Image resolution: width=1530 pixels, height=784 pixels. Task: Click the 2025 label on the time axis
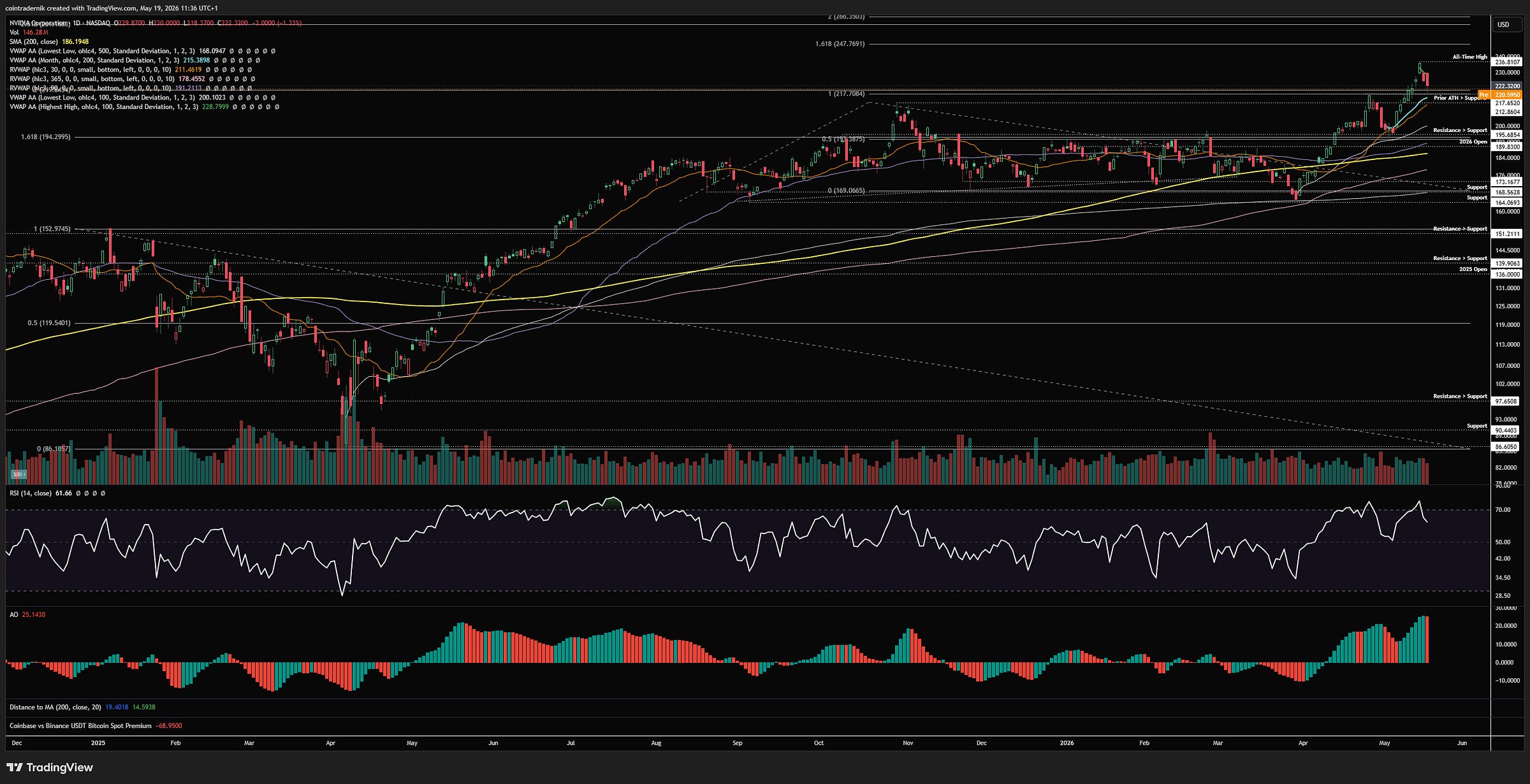coord(98,743)
